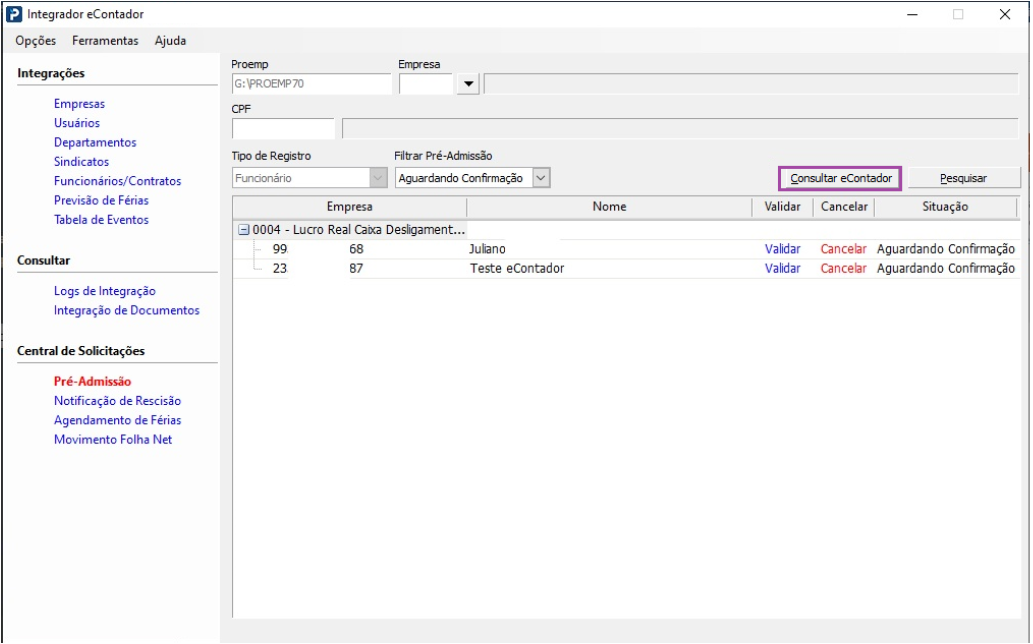Click the Validar column header

coord(783,207)
